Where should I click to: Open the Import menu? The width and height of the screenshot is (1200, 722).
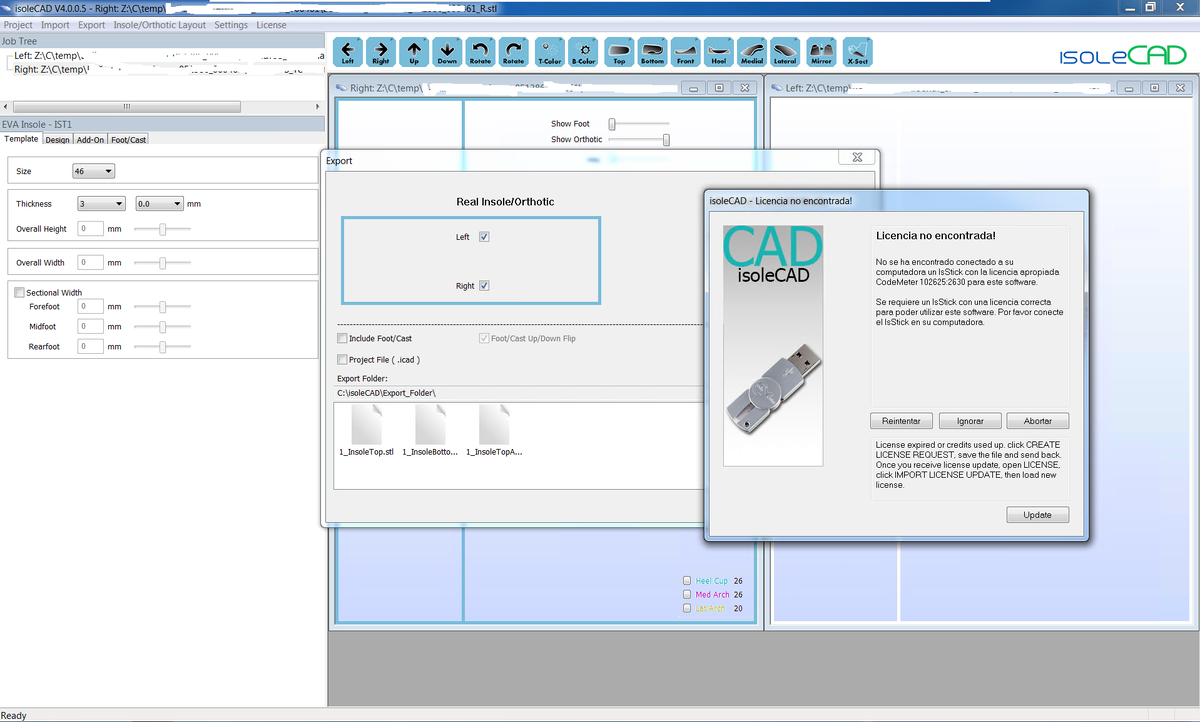[55, 25]
